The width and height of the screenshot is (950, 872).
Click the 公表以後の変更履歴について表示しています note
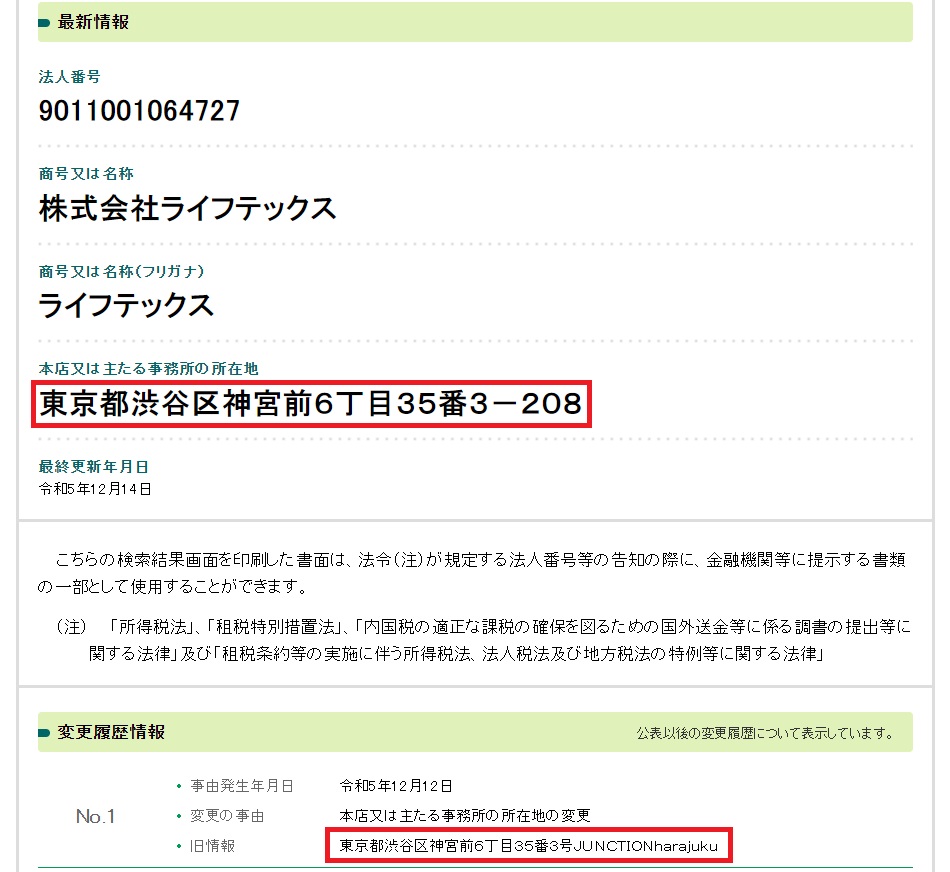pyautogui.click(x=766, y=733)
